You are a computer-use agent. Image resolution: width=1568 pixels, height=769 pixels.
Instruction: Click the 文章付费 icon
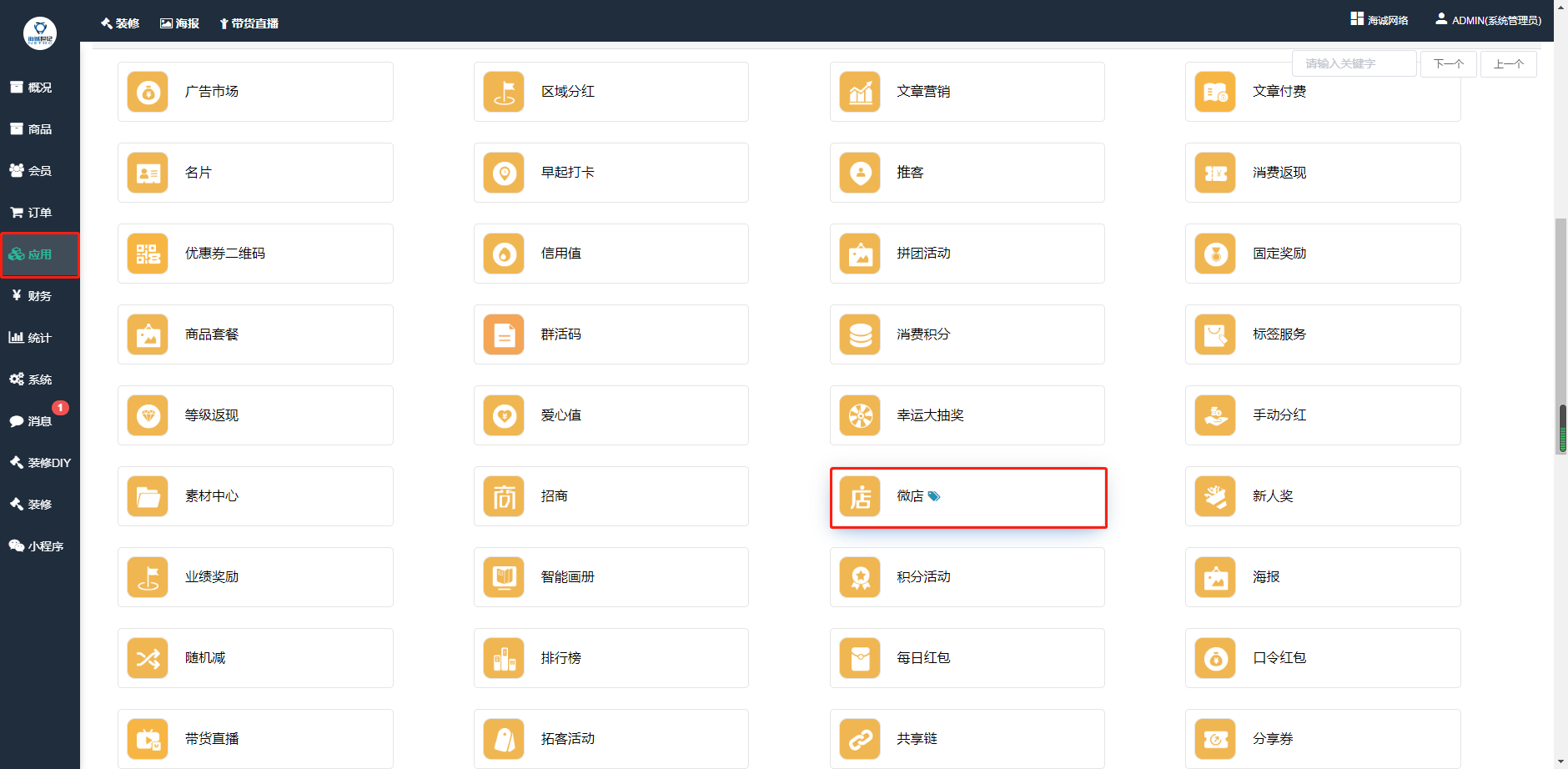[1215, 92]
